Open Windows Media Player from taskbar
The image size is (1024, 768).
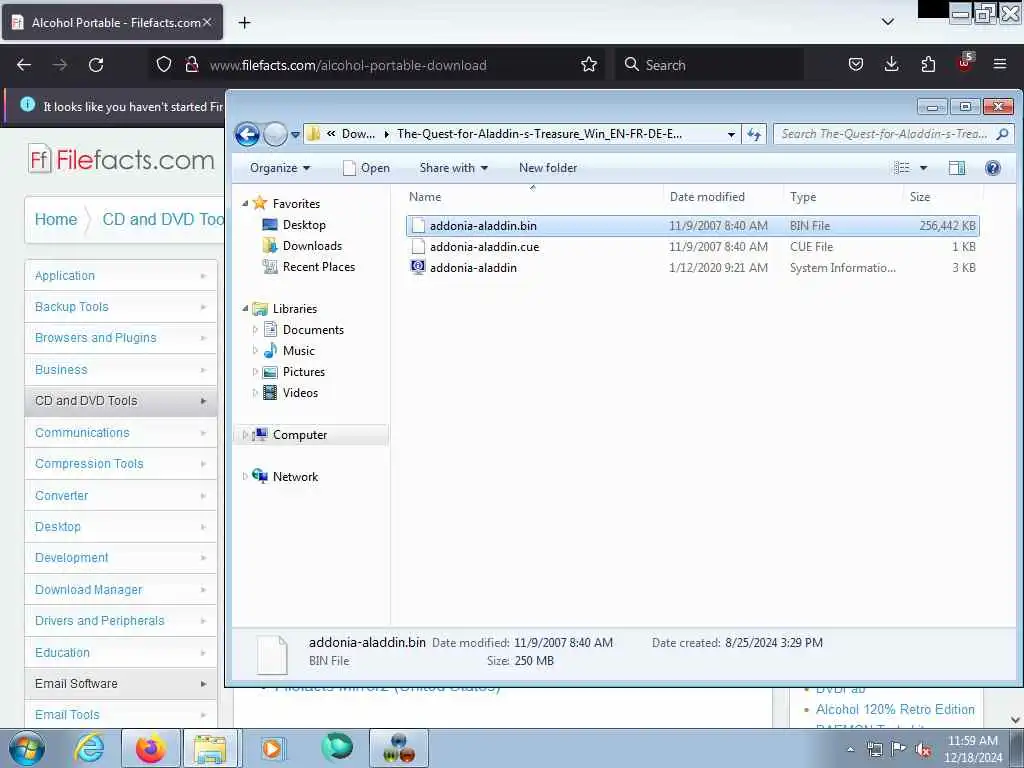272,748
